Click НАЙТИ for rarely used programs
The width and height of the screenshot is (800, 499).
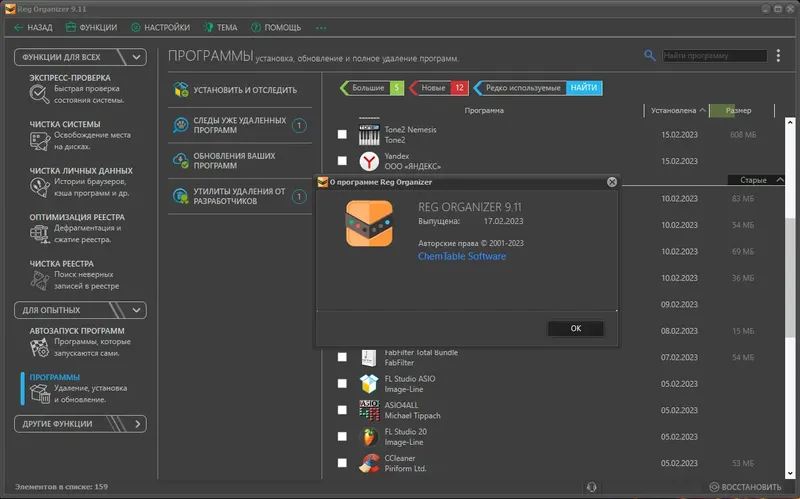(x=584, y=88)
